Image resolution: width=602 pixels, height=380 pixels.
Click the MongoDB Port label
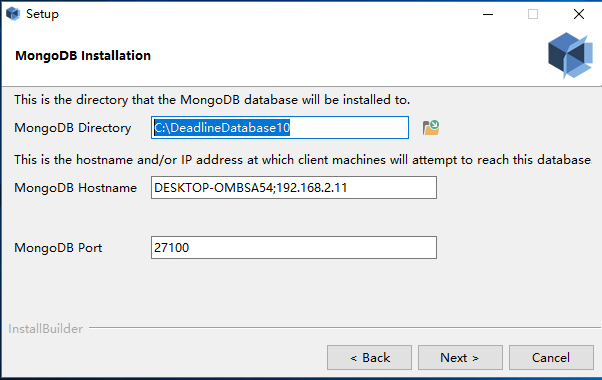click(x=58, y=248)
